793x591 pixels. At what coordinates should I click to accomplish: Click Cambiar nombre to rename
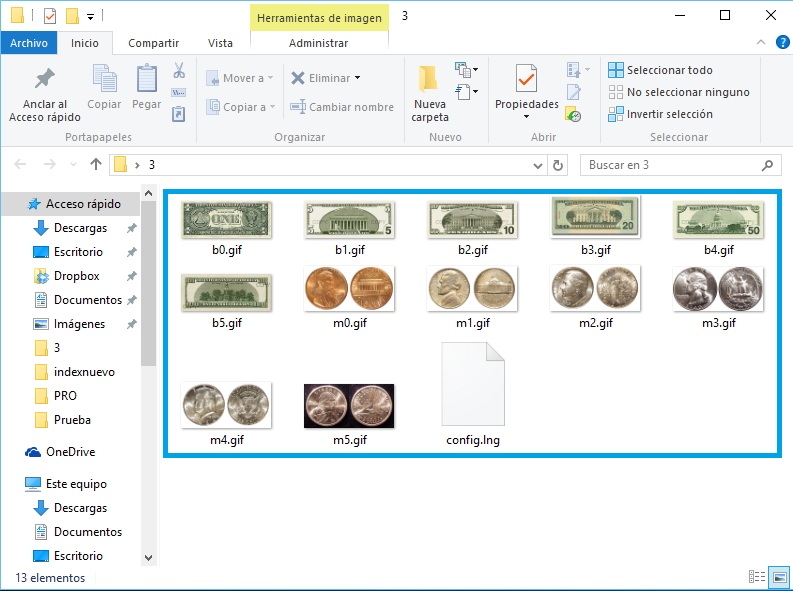click(342, 107)
